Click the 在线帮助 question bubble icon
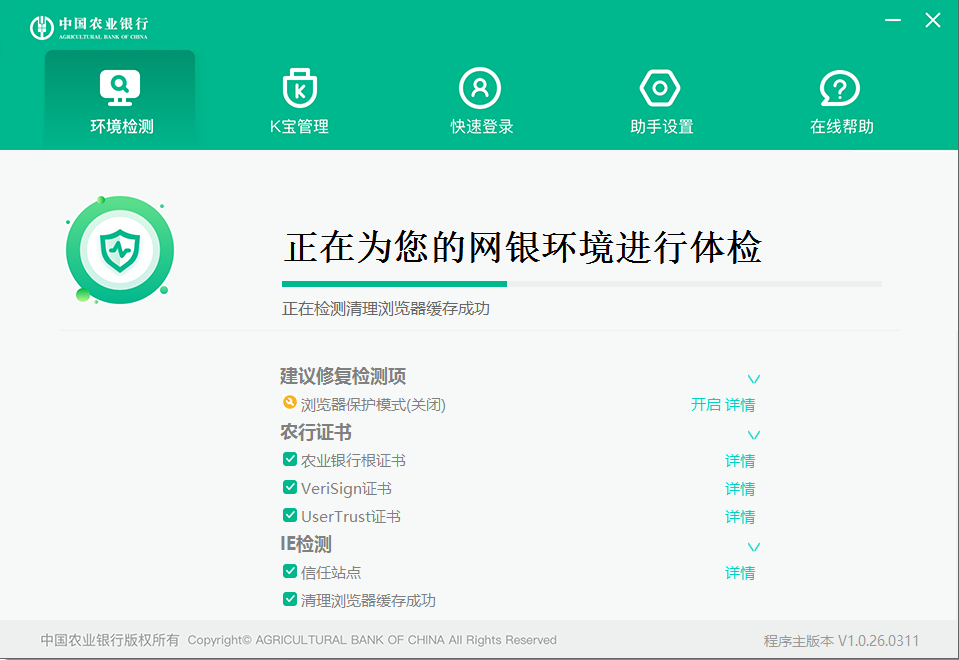Screen dimensions: 959x660 [x=840, y=88]
